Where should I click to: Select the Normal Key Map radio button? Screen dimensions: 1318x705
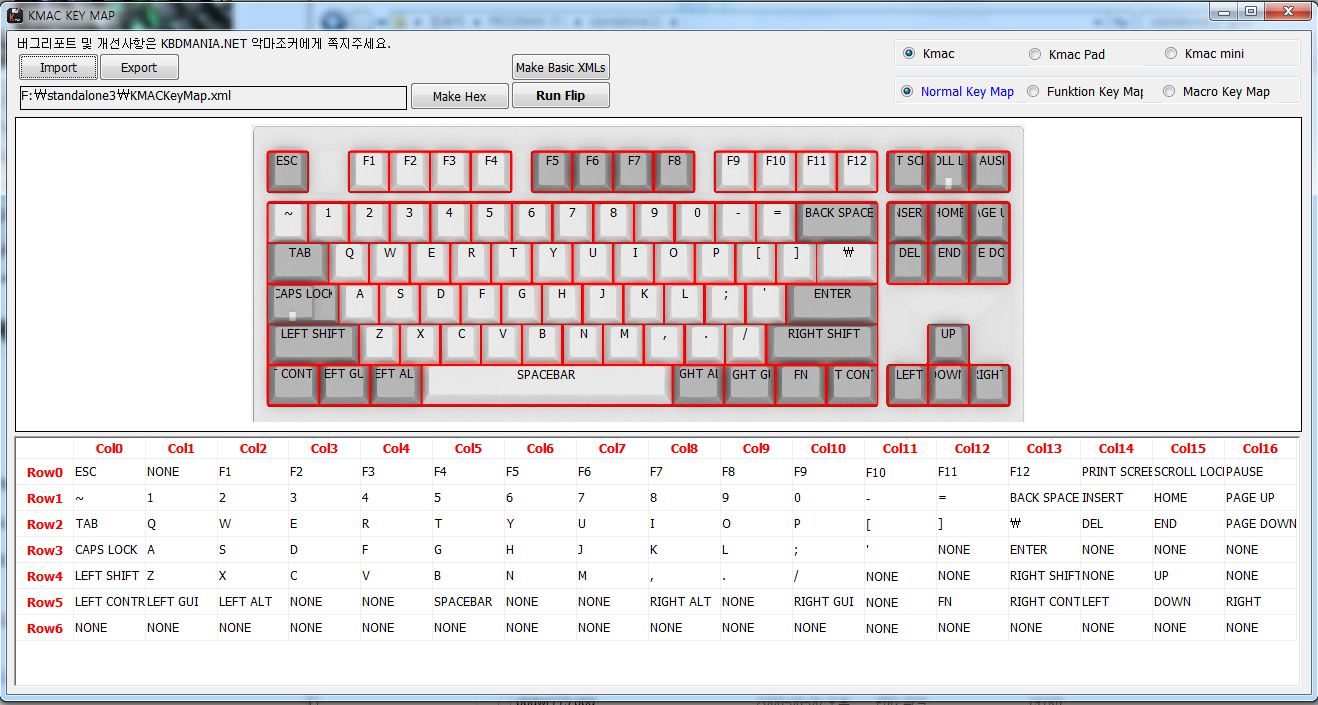(x=957, y=91)
